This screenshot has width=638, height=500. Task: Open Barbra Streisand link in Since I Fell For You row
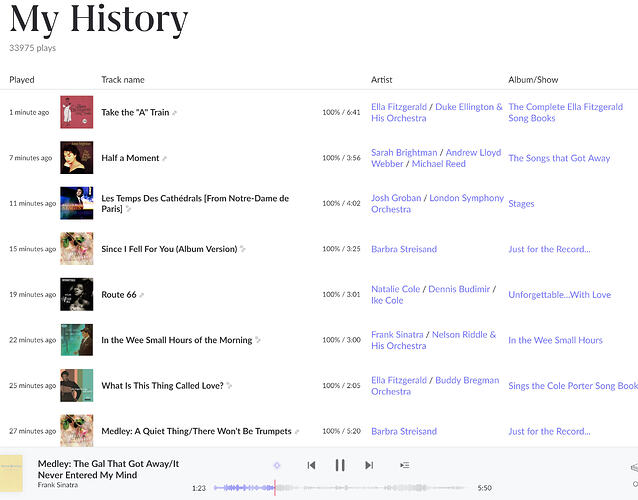pos(404,249)
